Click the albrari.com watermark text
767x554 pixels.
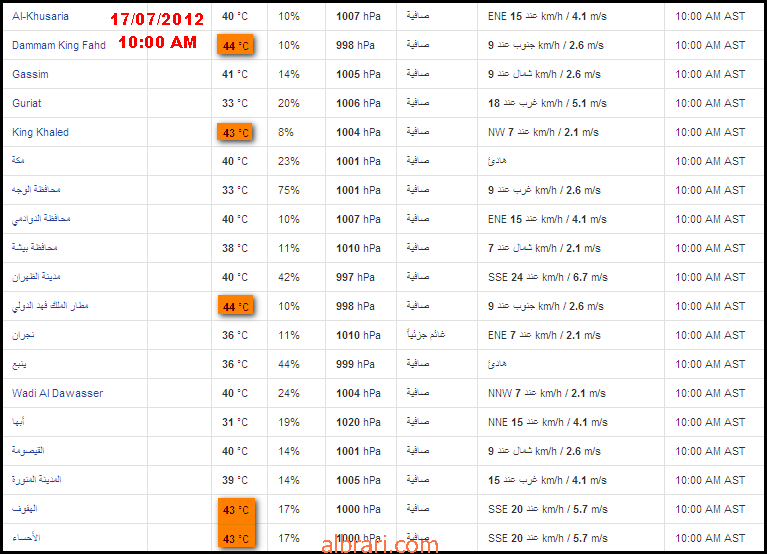380,545
